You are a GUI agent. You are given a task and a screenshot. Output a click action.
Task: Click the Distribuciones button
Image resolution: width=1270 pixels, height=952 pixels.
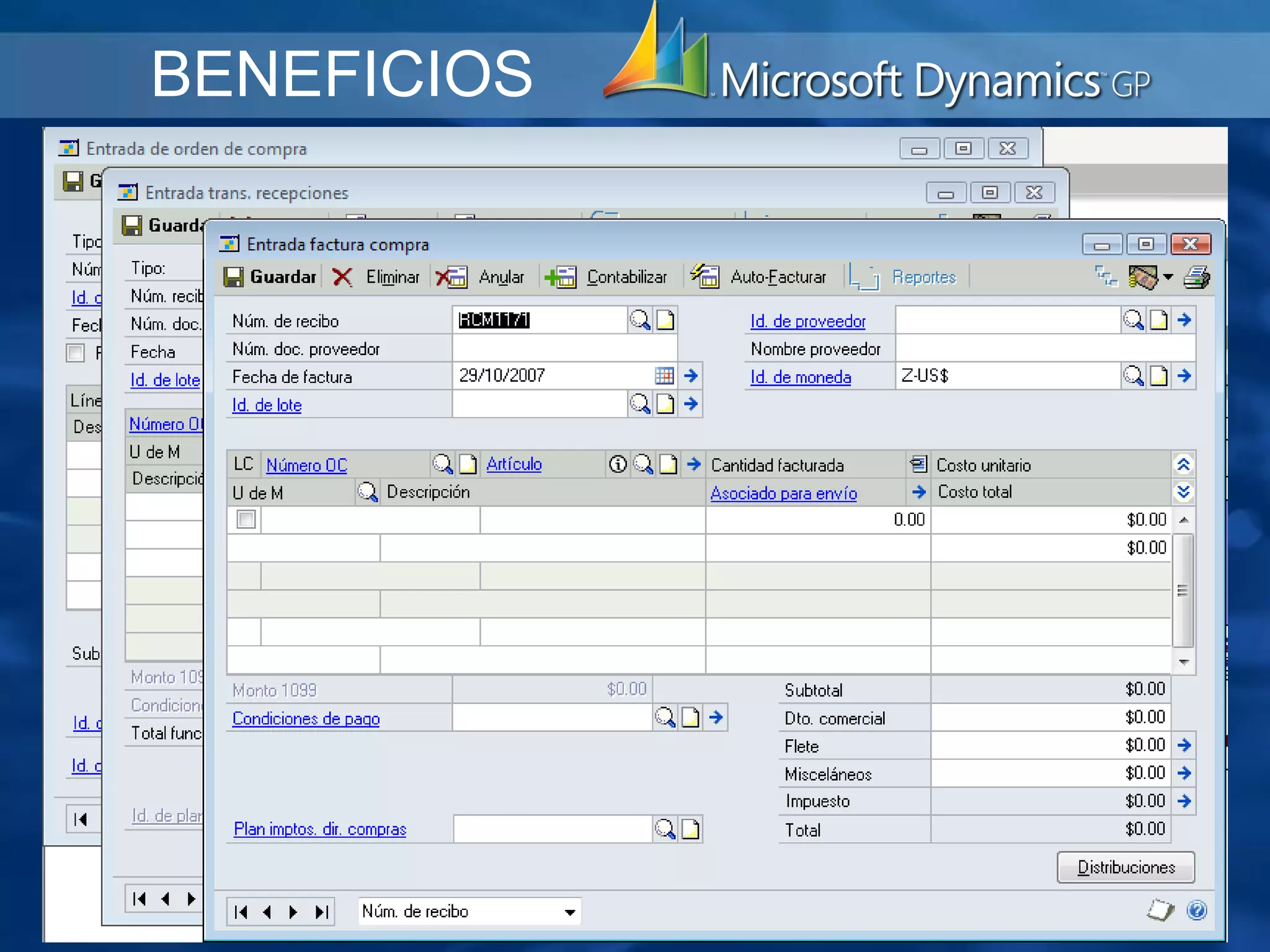tap(1126, 867)
